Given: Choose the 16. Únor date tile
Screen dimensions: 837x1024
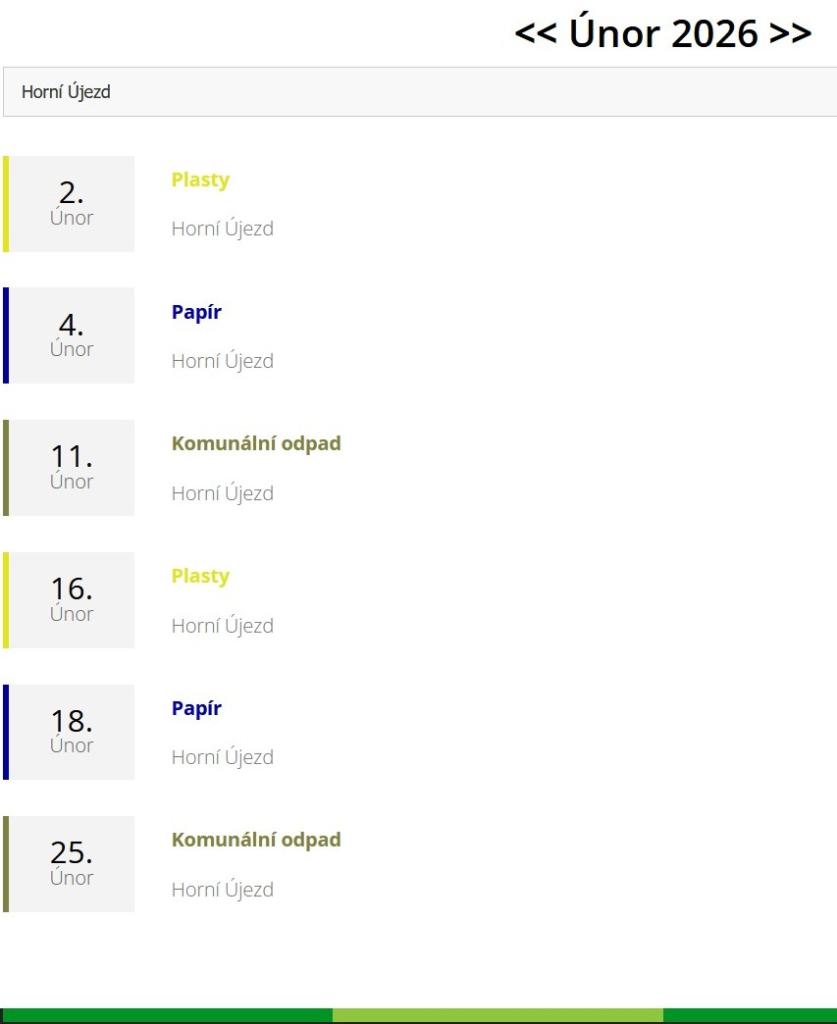Looking at the screenshot, I should (x=72, y=600).
